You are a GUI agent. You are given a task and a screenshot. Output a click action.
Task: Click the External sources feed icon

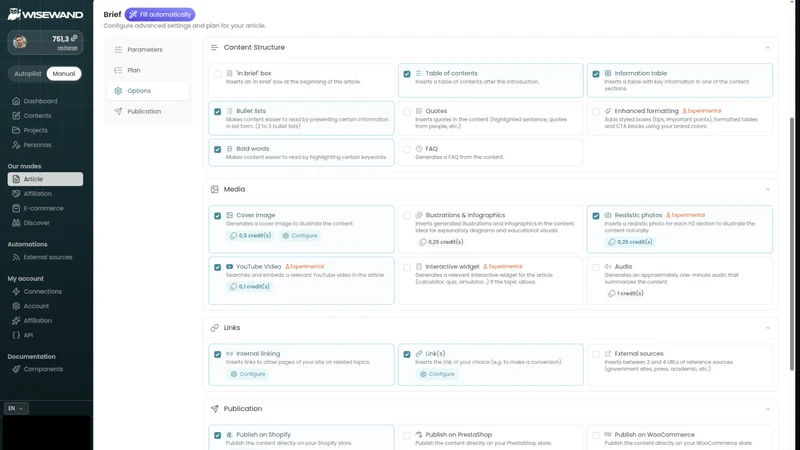point(16,257)
